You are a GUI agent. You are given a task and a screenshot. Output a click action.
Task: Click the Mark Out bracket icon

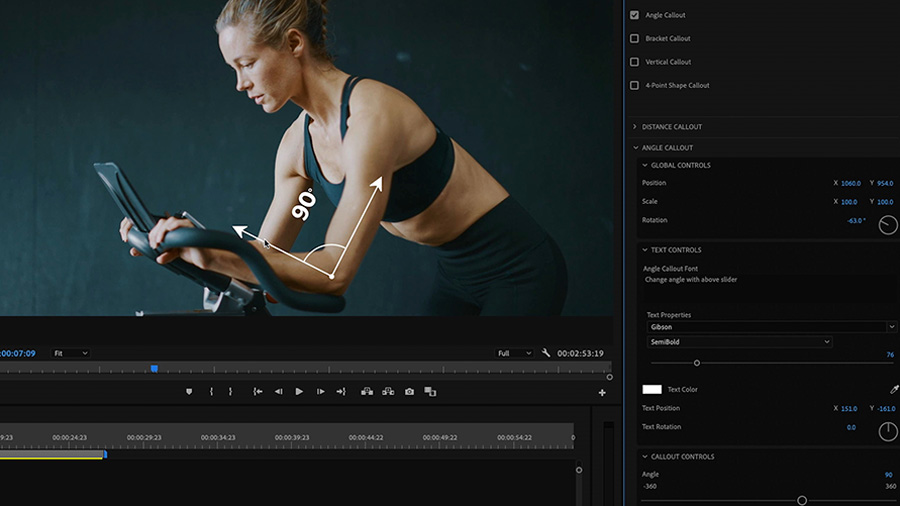230,391
